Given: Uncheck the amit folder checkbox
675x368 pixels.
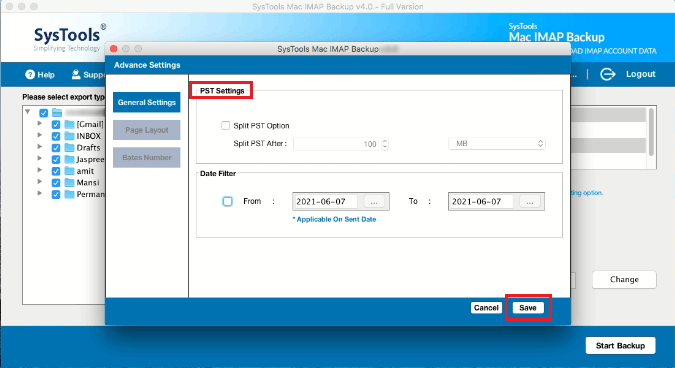Looking at the screenshot, I should [x=56, y=171].
